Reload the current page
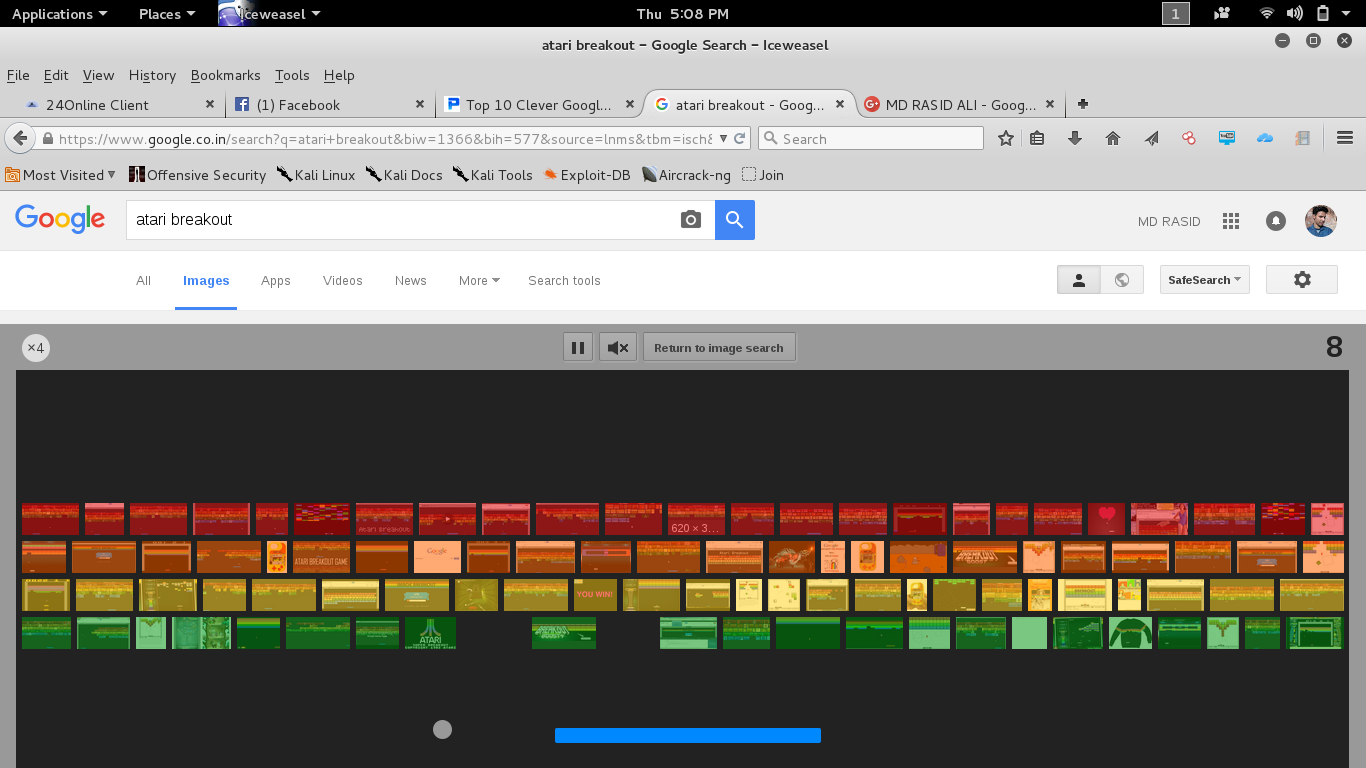The height and width of the screenshot is (768, 1366). tap(740, 139)
